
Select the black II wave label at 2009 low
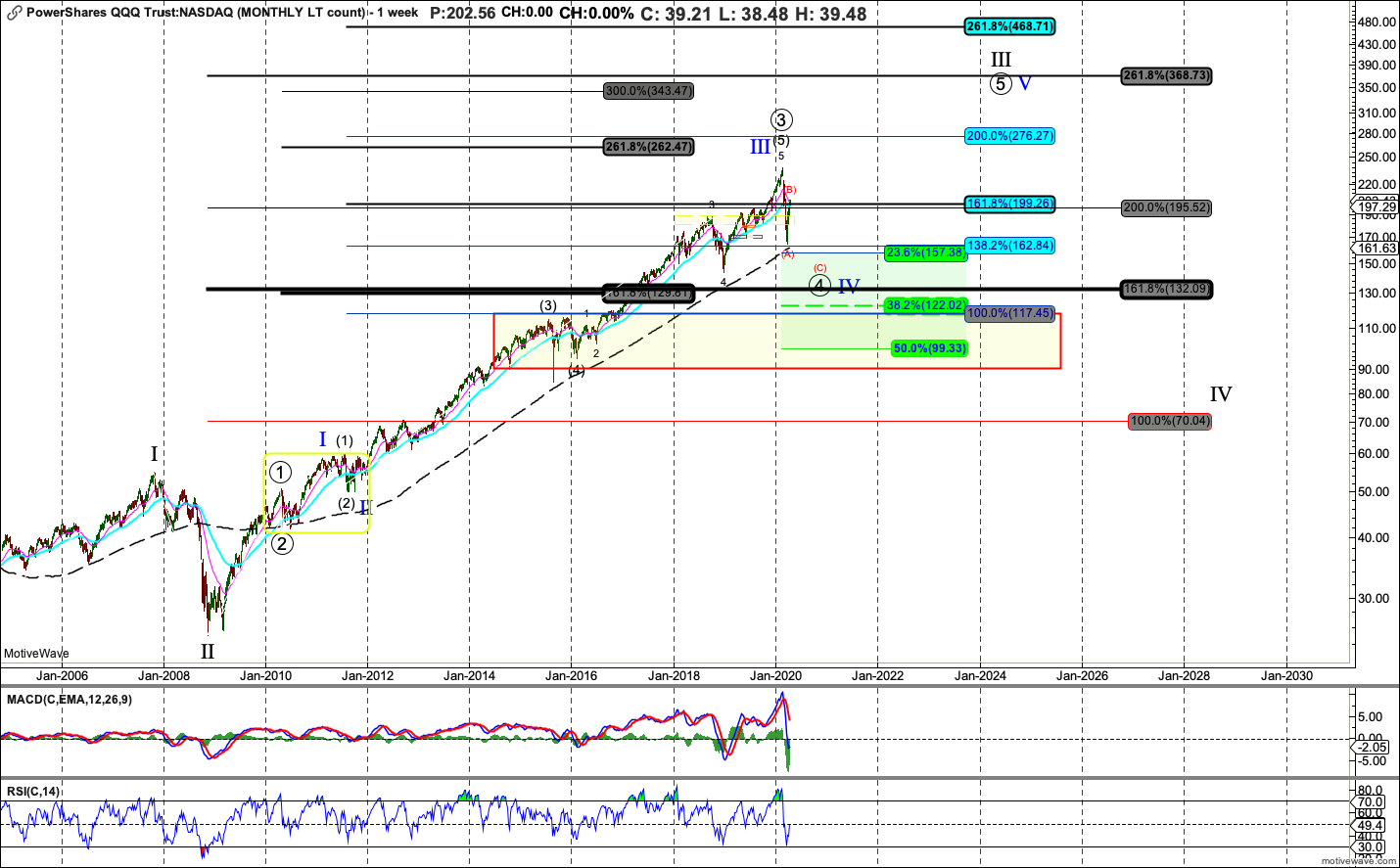pyautogui.click(x=208, y=651)
